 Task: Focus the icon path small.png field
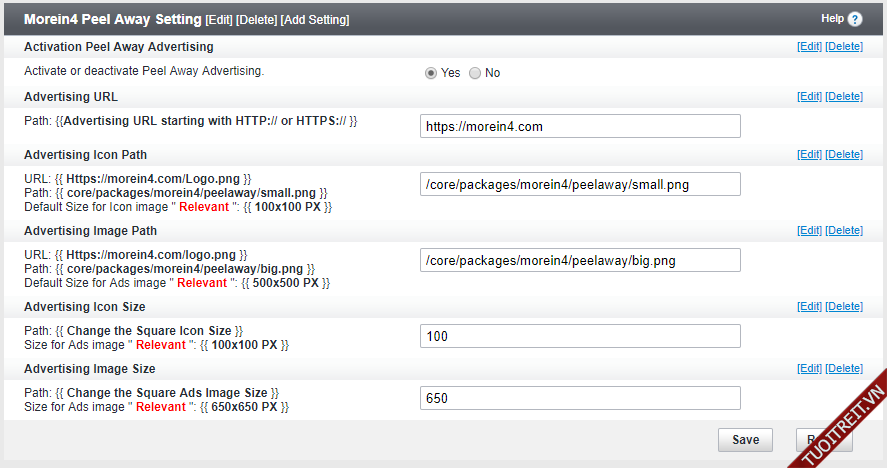[580, 184]
